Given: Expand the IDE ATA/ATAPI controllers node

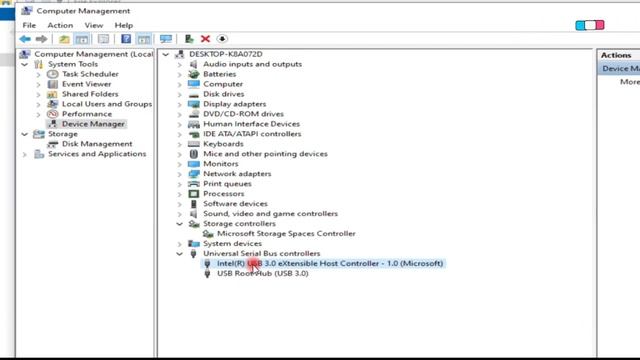Looking at the screenshot, I should [x=180, y=134].
